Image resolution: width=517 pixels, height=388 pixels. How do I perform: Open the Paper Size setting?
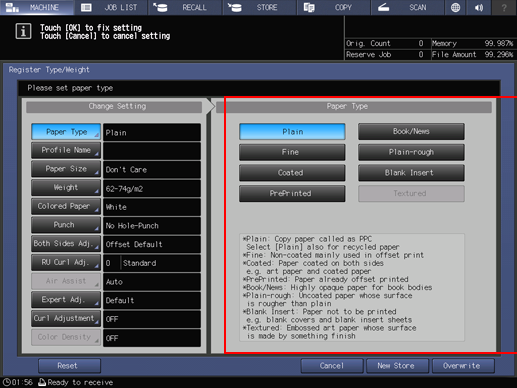66,169
